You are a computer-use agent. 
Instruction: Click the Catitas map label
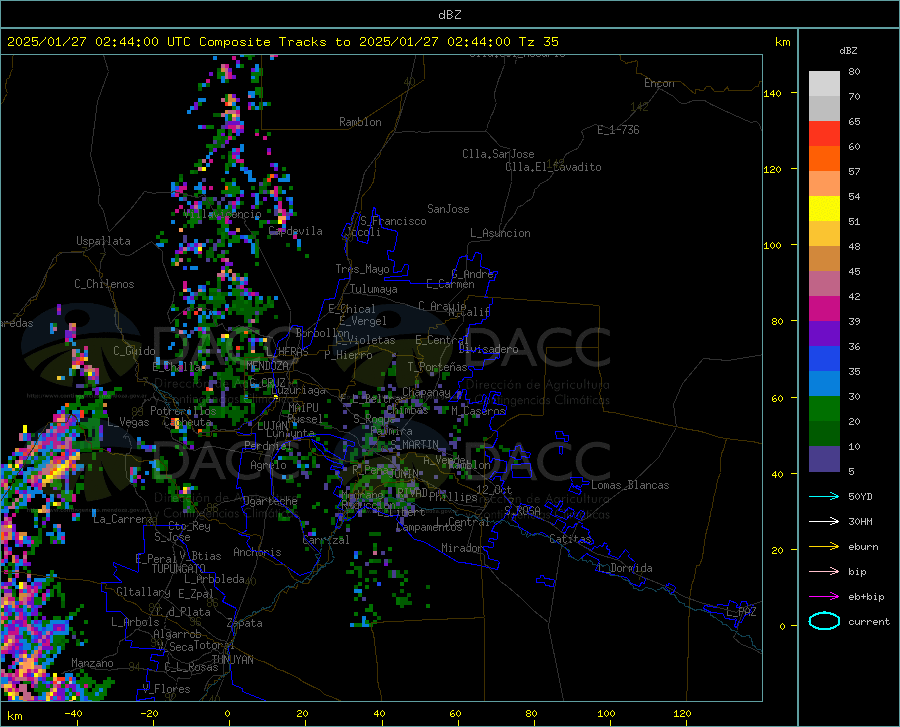pos(570,539)
